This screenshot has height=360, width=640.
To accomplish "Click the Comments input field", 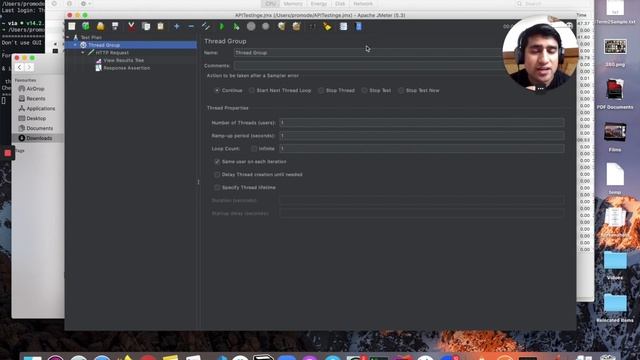I will pos(367,66).
